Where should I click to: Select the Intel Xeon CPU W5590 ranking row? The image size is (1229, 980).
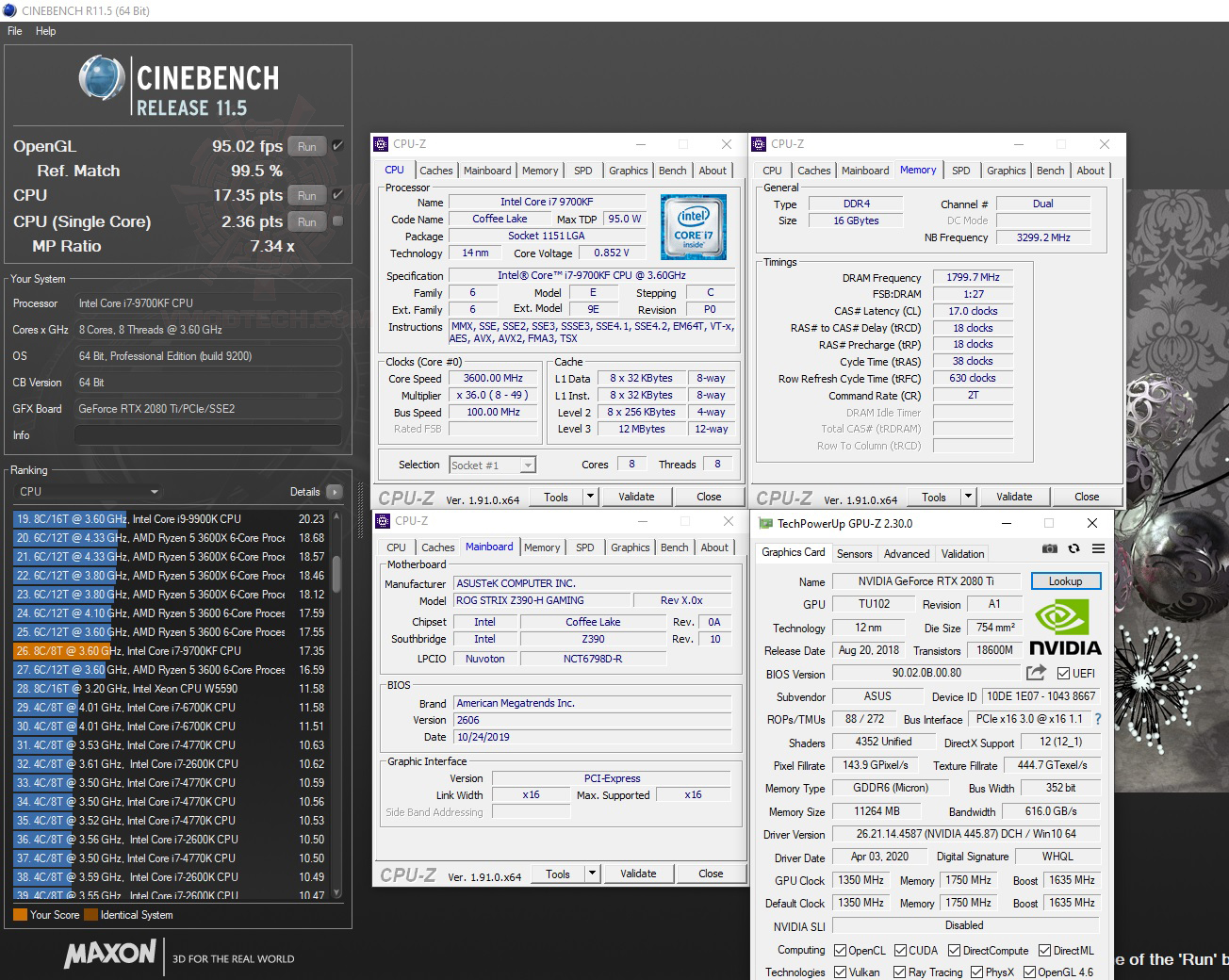[170, 689]
